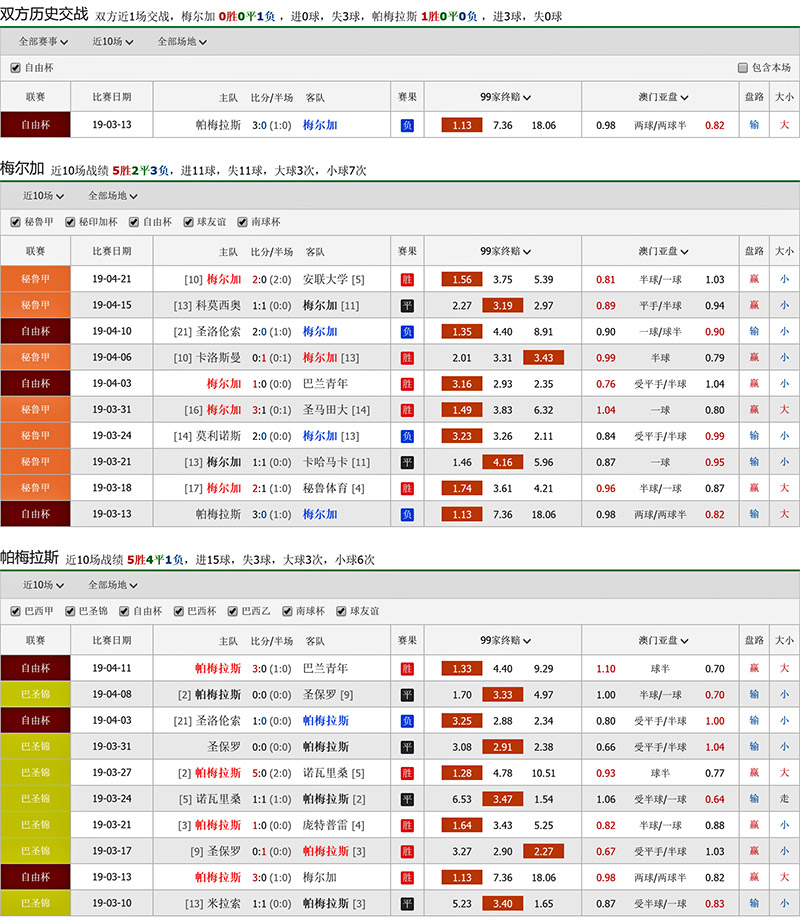Click 赛果 column header in 帕梅拉斯 table
The height and width of the screenshot is (922, 800).
[x=407, y=640]
